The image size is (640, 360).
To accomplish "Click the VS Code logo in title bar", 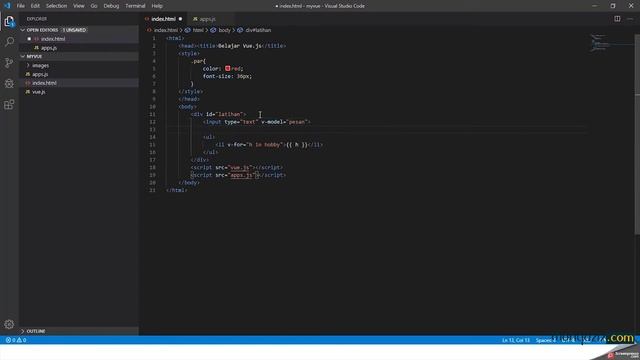I will pos(7,6).
